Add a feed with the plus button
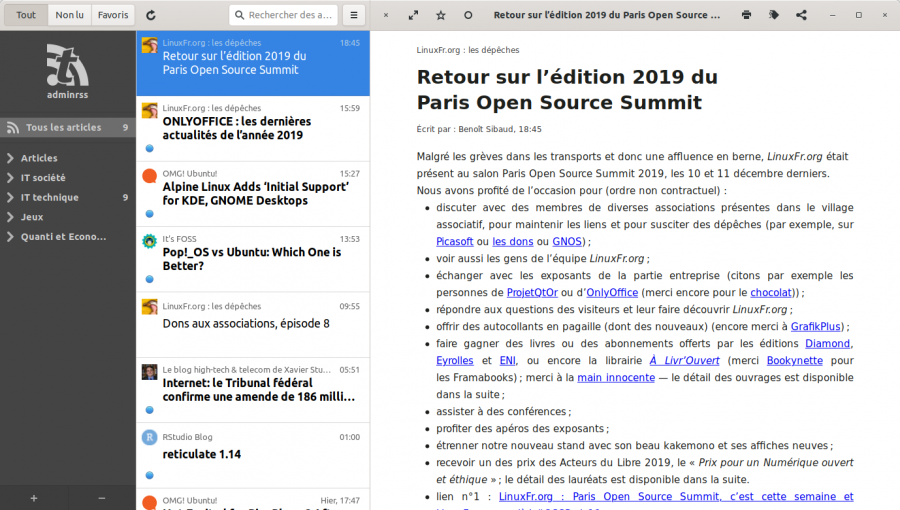The height and width of the screenshot is (510, 900). coord(34,498)
